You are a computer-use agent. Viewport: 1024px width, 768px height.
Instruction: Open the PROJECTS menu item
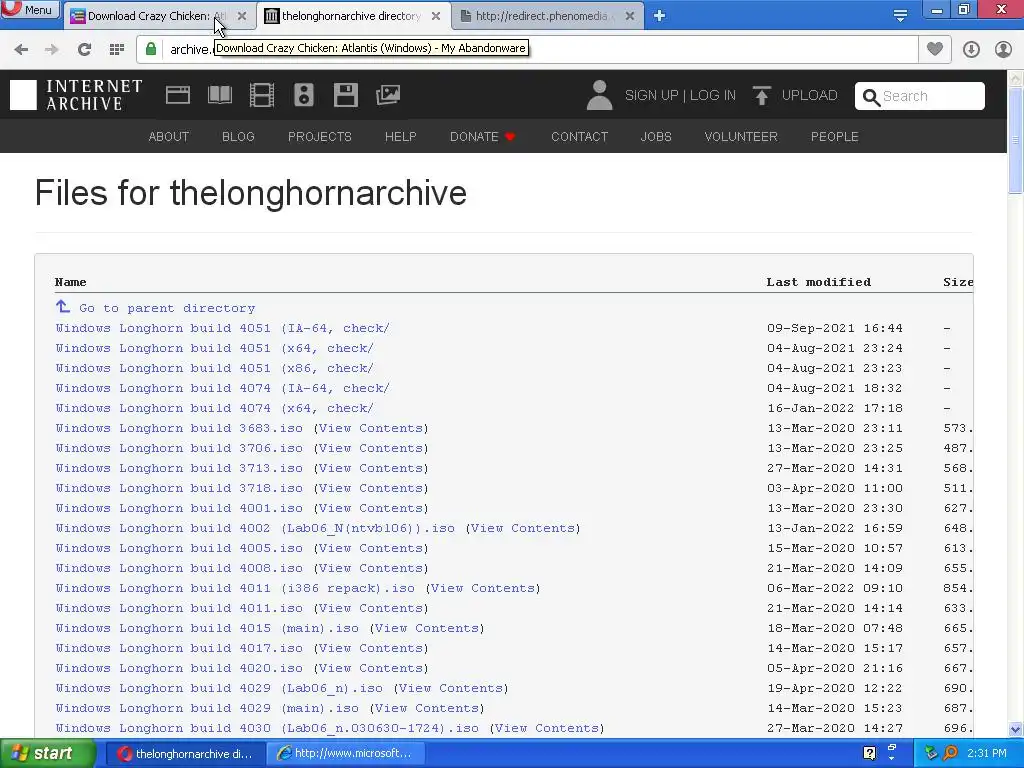click(x=319, y=136)
